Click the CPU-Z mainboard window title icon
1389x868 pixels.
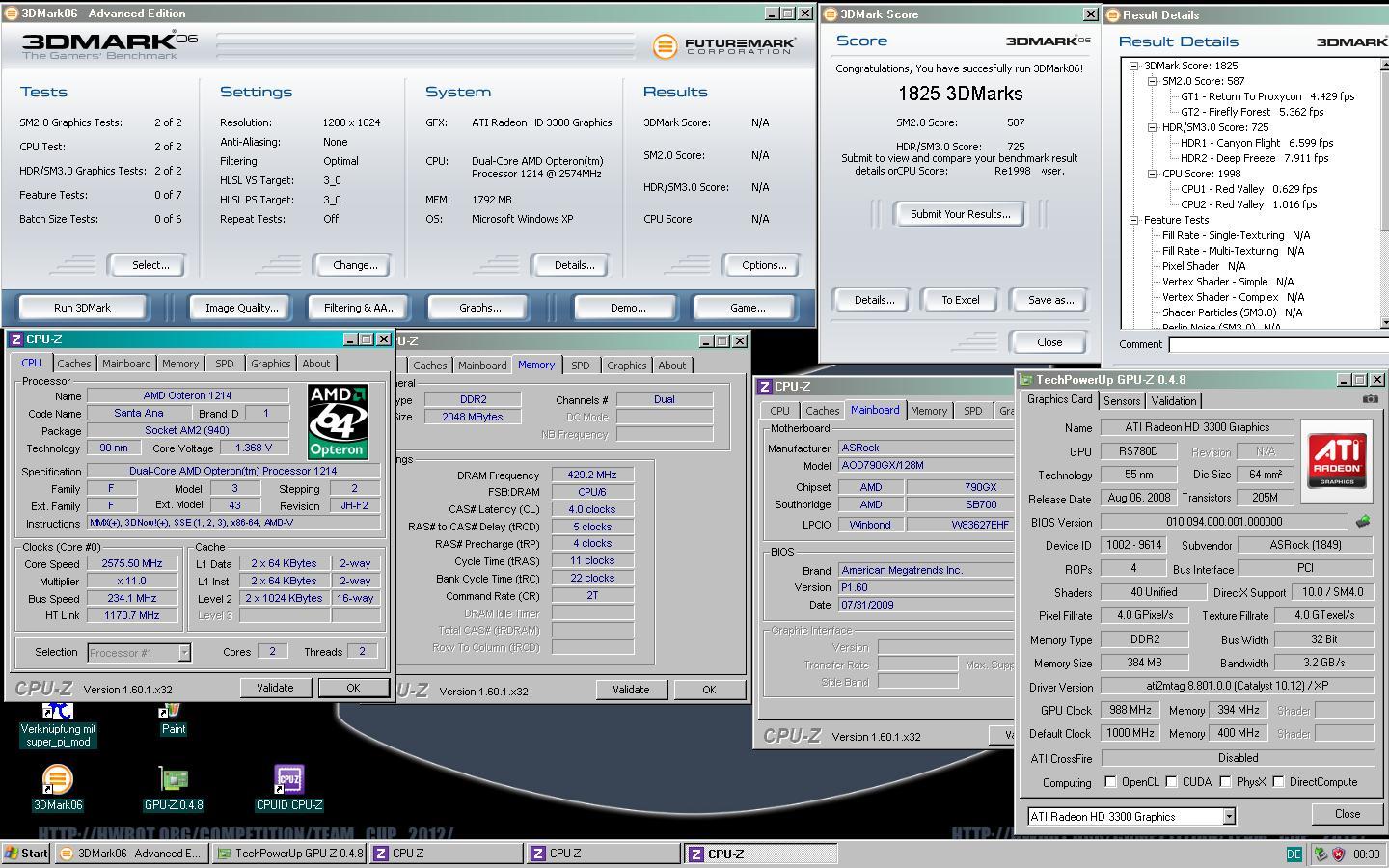[765, 386]
